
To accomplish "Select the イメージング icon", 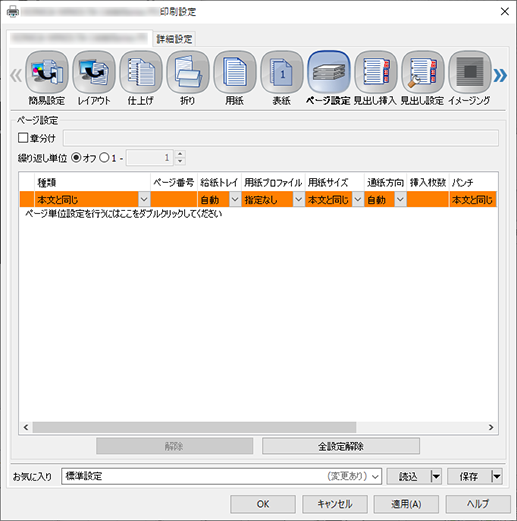I will pyautogui.click(x=470, y=77).
